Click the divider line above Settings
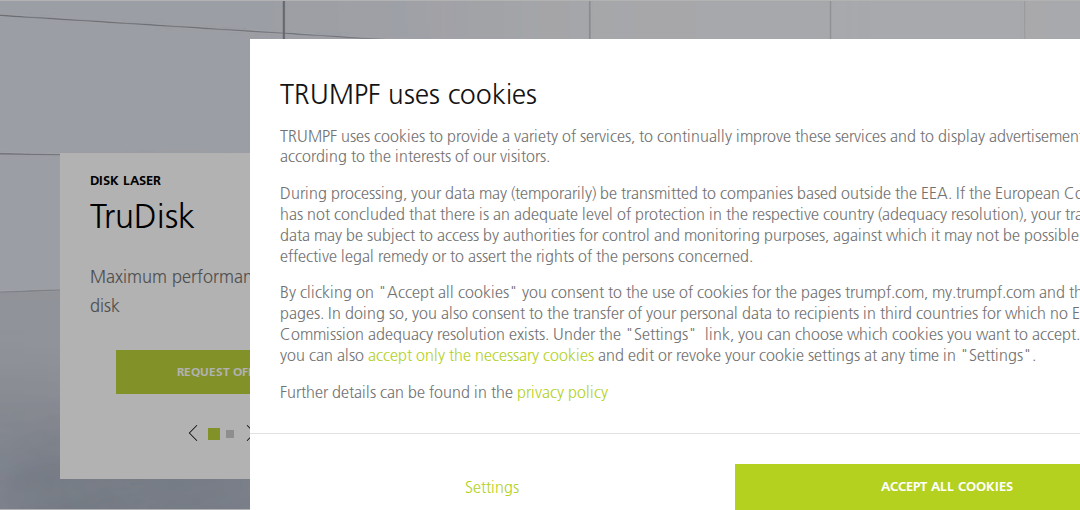 tap(665, 434)
